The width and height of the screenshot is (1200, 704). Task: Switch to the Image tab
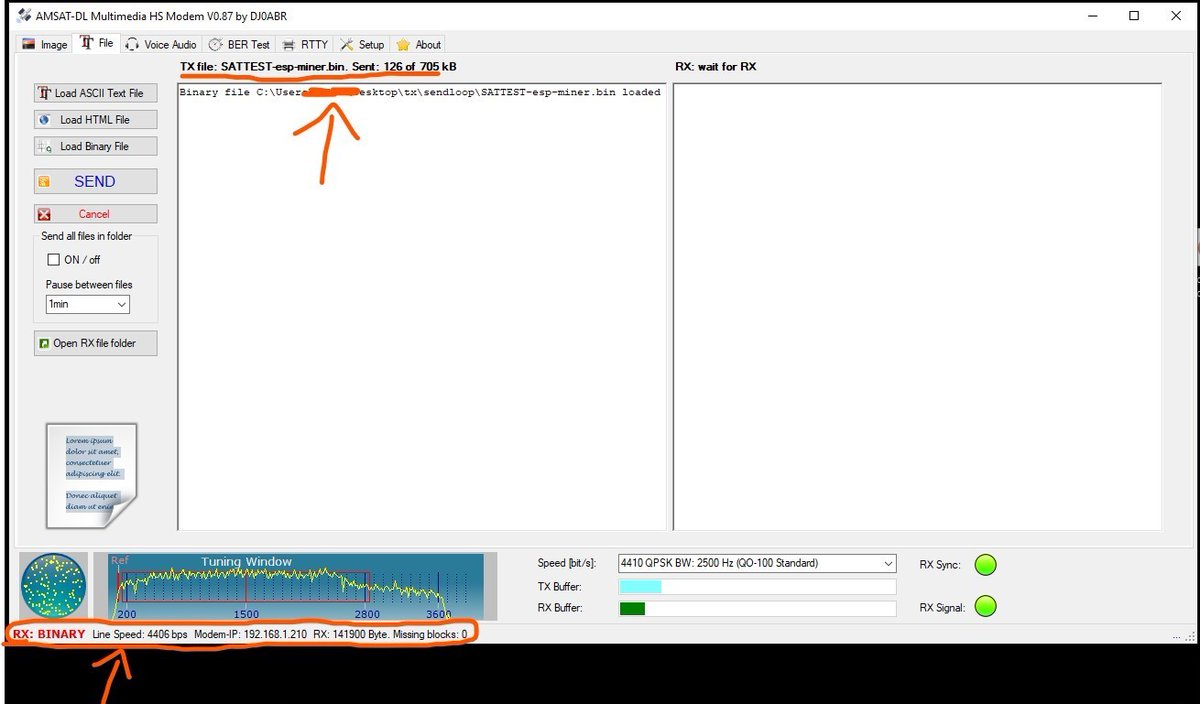click(x=45, y=44)
